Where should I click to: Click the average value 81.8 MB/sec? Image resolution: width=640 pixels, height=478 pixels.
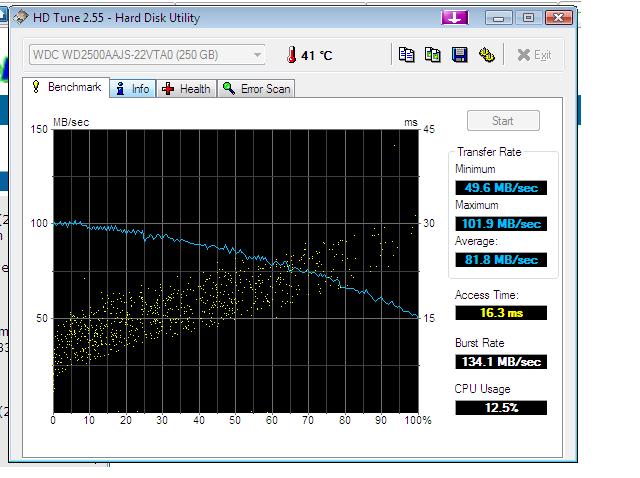[x=501, y=260]
